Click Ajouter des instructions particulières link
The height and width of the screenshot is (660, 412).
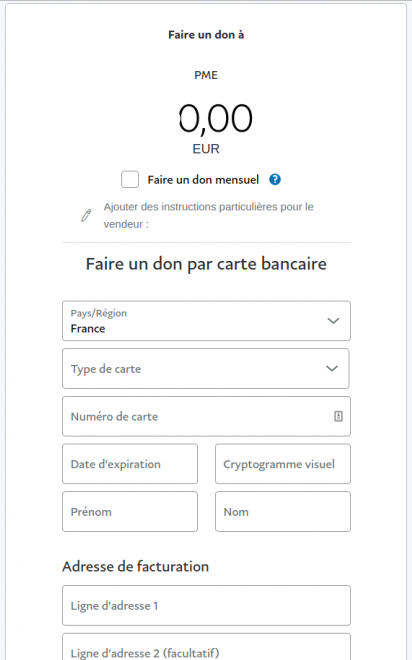click(208, 216)
